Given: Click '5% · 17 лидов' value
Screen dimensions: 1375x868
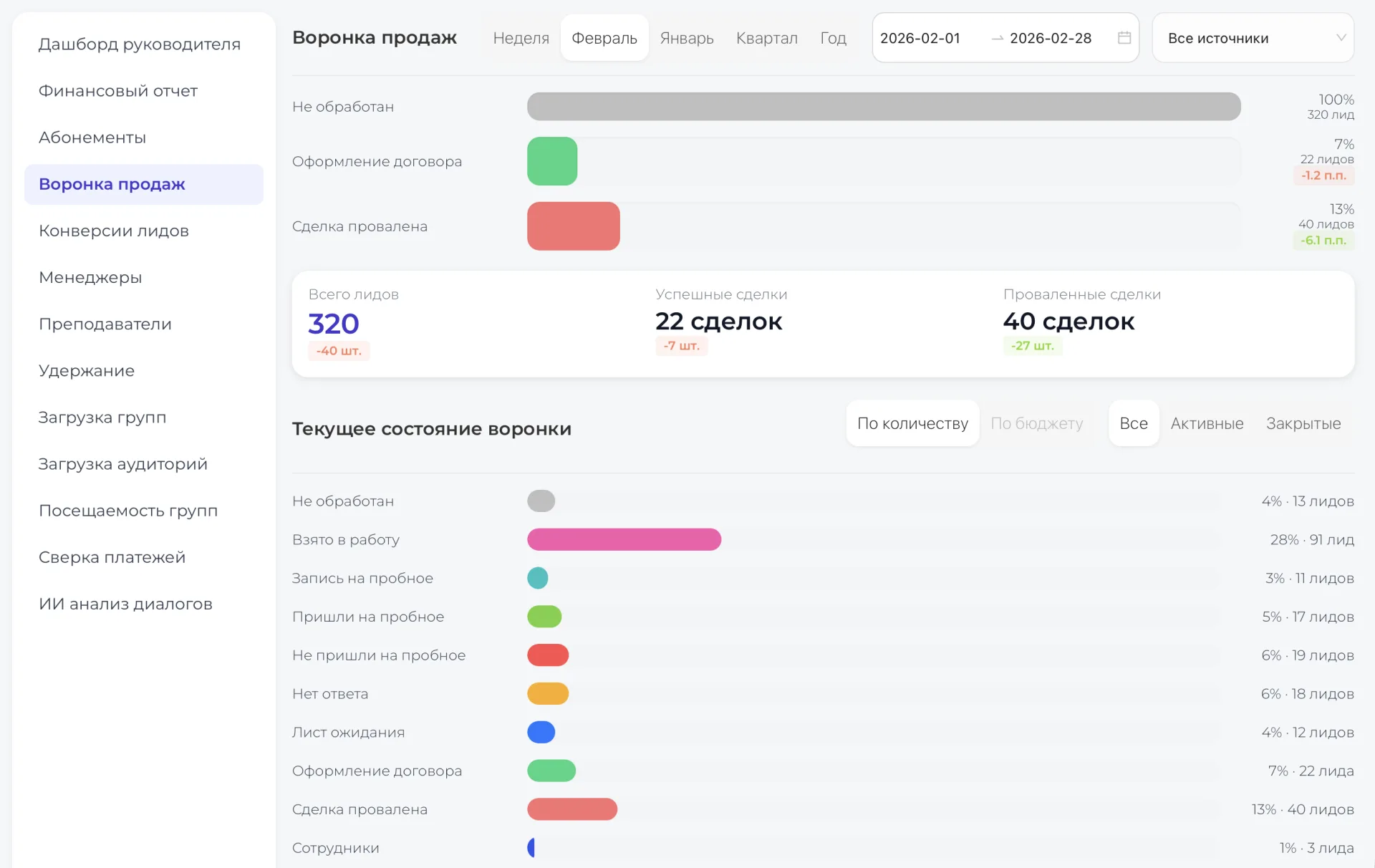Looking at the screenshot, I should (x=1308, y=617).
